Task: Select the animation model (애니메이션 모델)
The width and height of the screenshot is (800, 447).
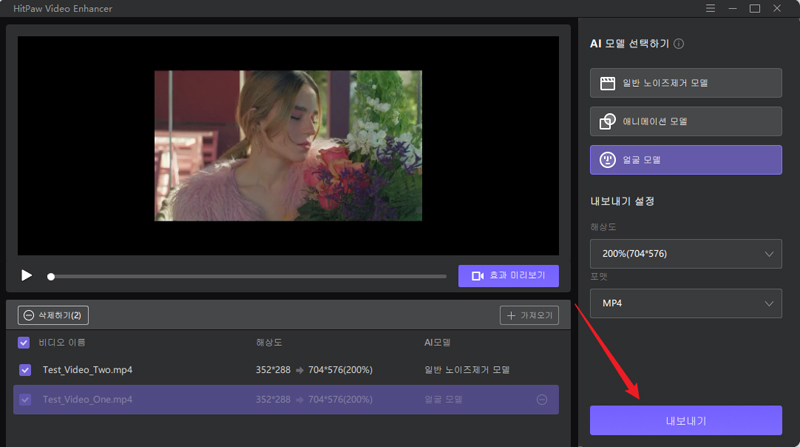Action: (685, 121)
